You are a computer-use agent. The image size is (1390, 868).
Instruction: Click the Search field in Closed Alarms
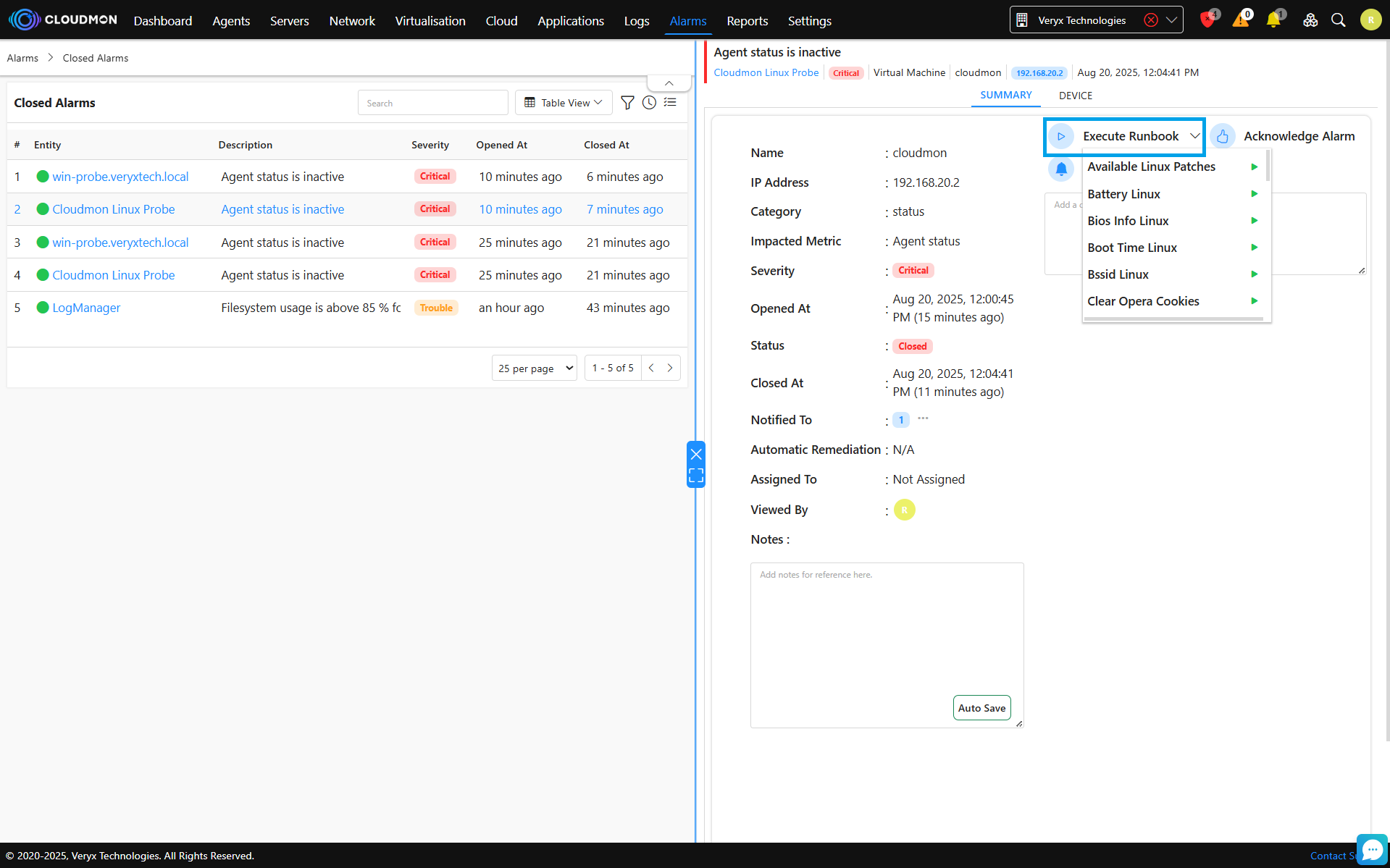433,103
